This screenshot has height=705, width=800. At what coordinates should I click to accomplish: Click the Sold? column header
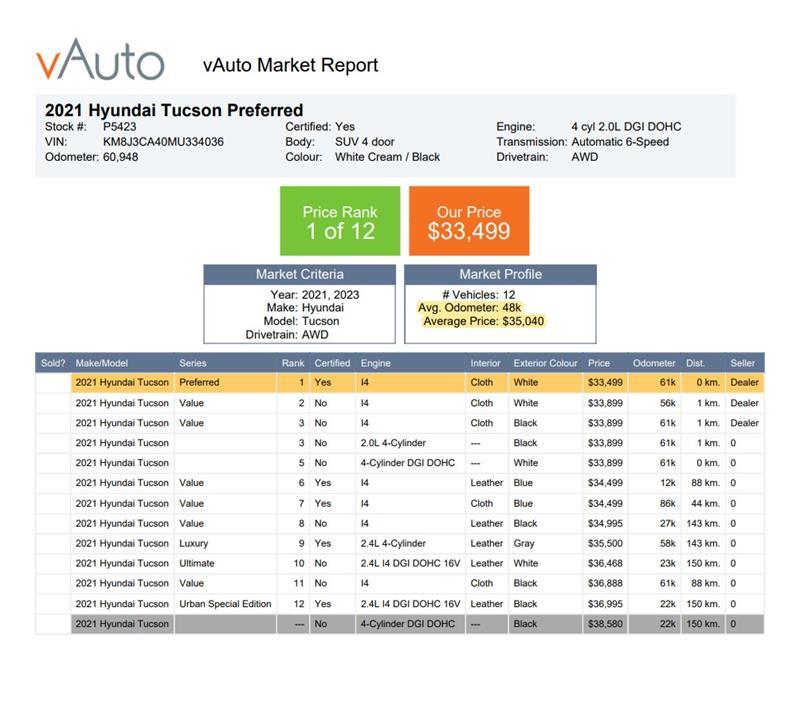53,363
